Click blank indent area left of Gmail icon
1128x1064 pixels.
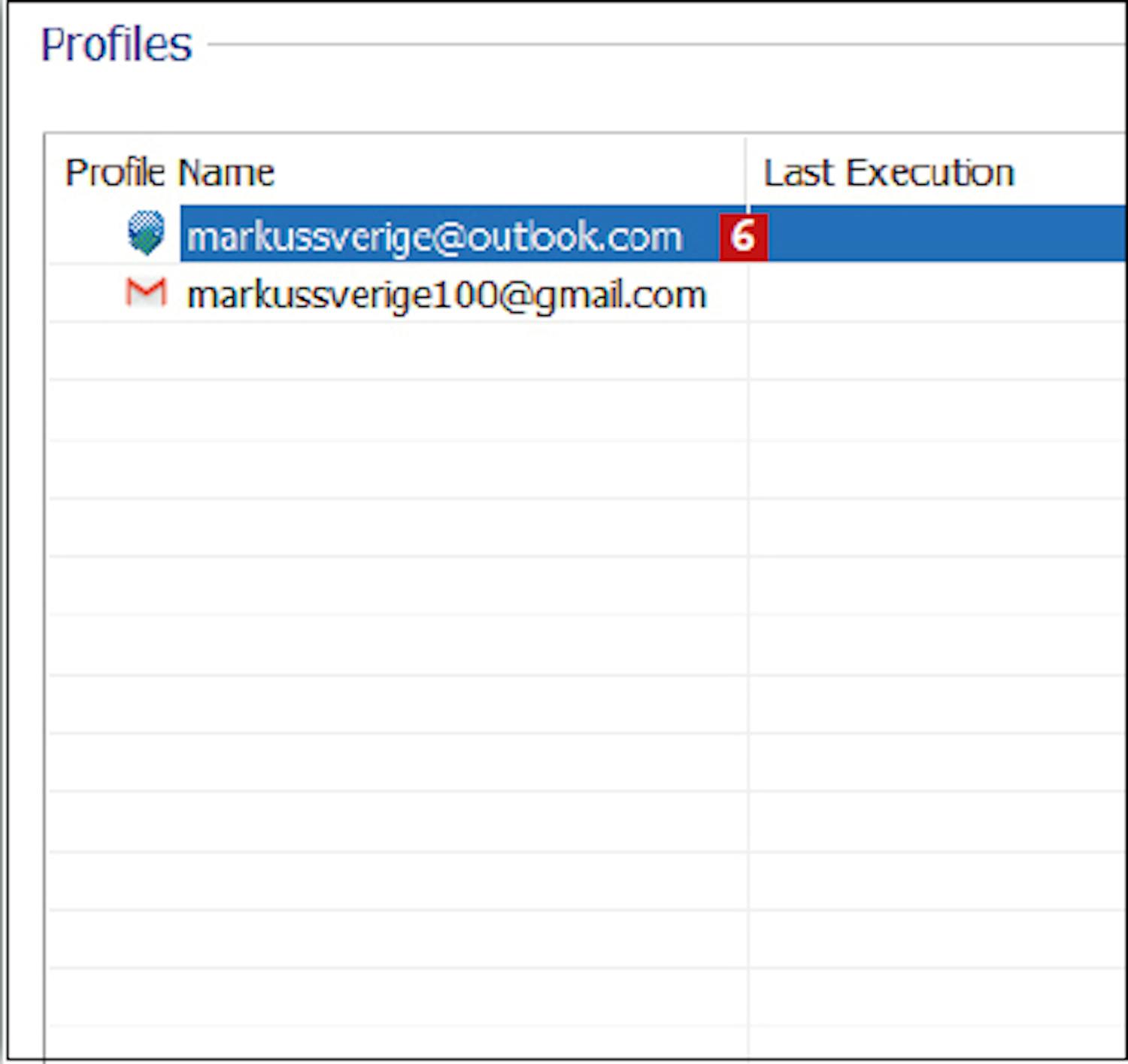(x=86, y=294)
